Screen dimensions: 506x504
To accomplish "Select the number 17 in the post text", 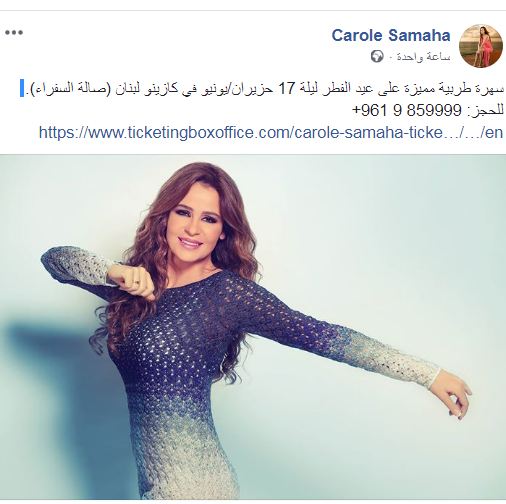I will 286,89.
